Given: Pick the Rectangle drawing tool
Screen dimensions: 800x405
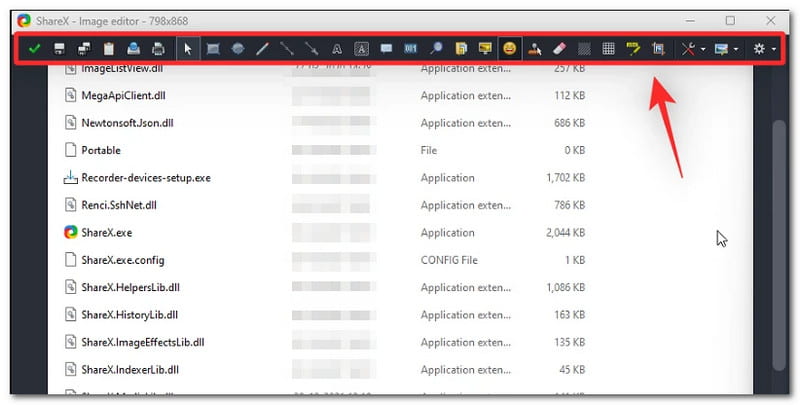Looking at the screenshot, I should (213, 49).
